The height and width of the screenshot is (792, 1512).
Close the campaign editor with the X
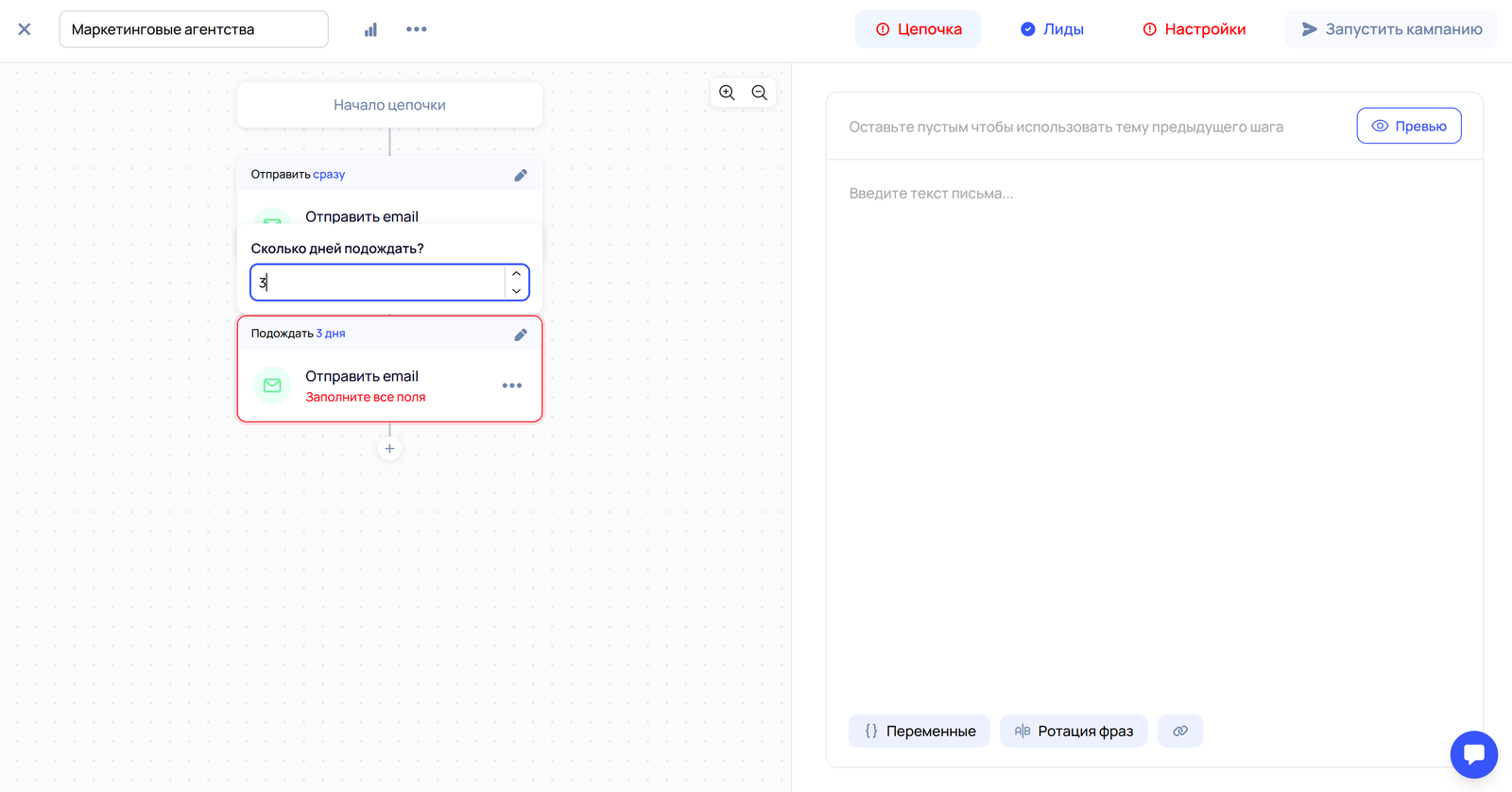25,29
